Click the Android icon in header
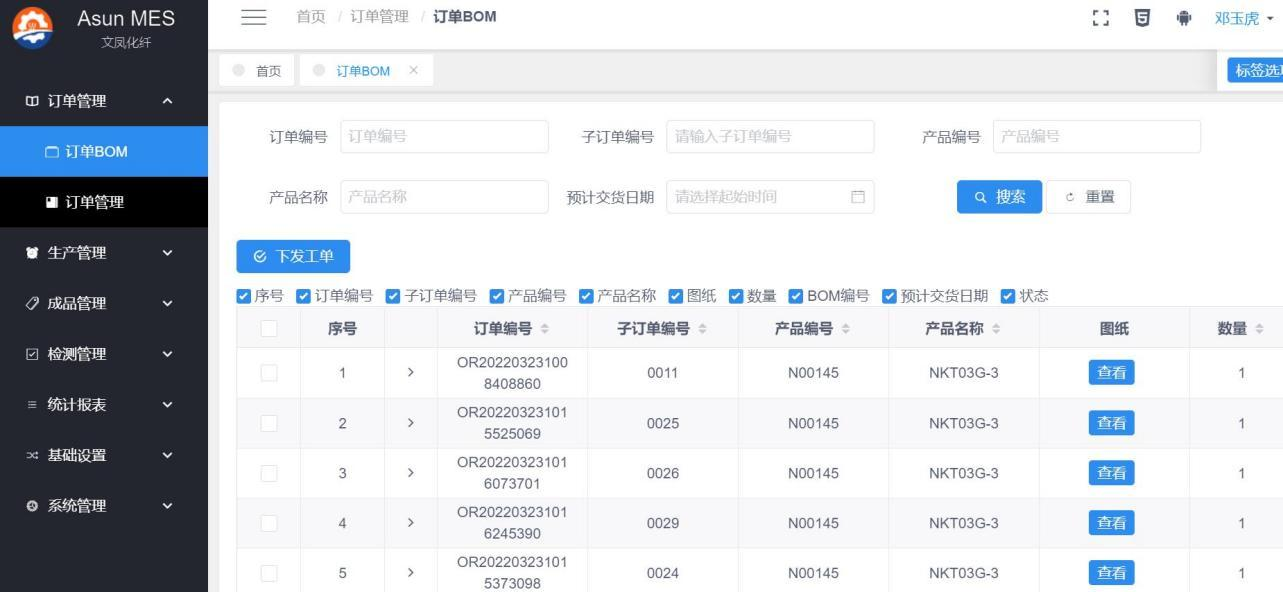 pos(1184,18)
